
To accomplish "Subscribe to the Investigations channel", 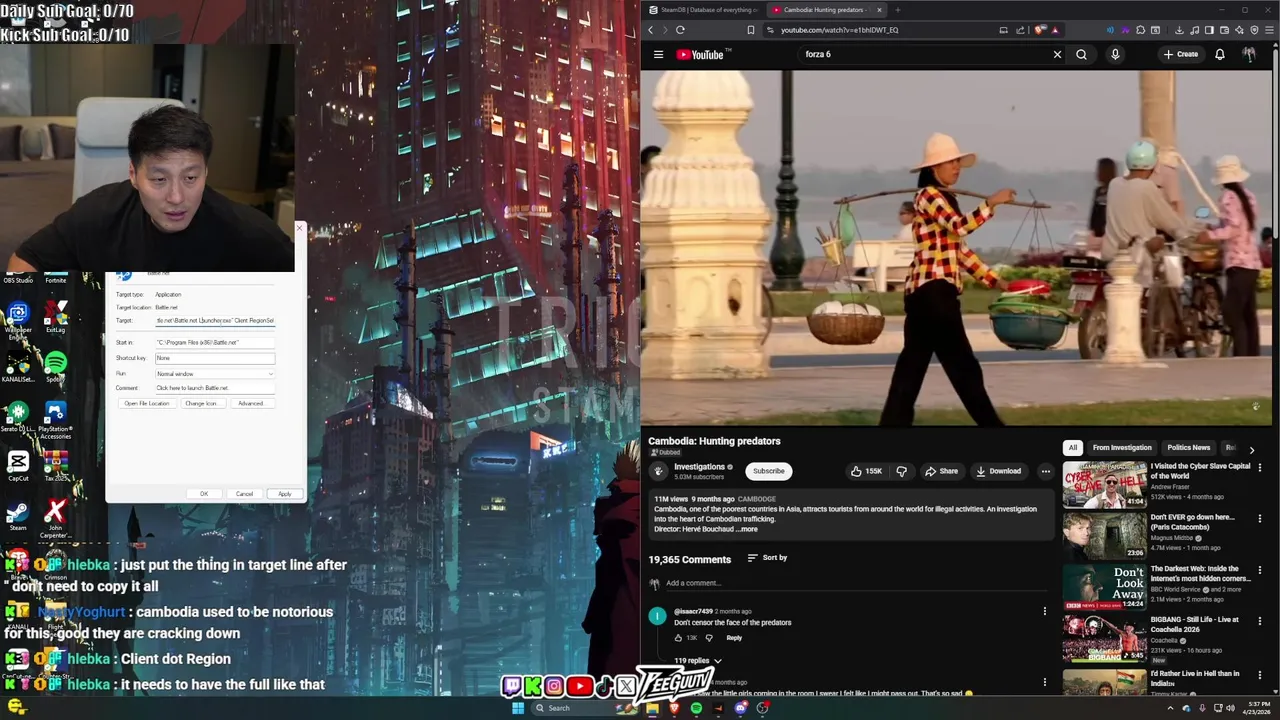I will click(x=768, y=471).
